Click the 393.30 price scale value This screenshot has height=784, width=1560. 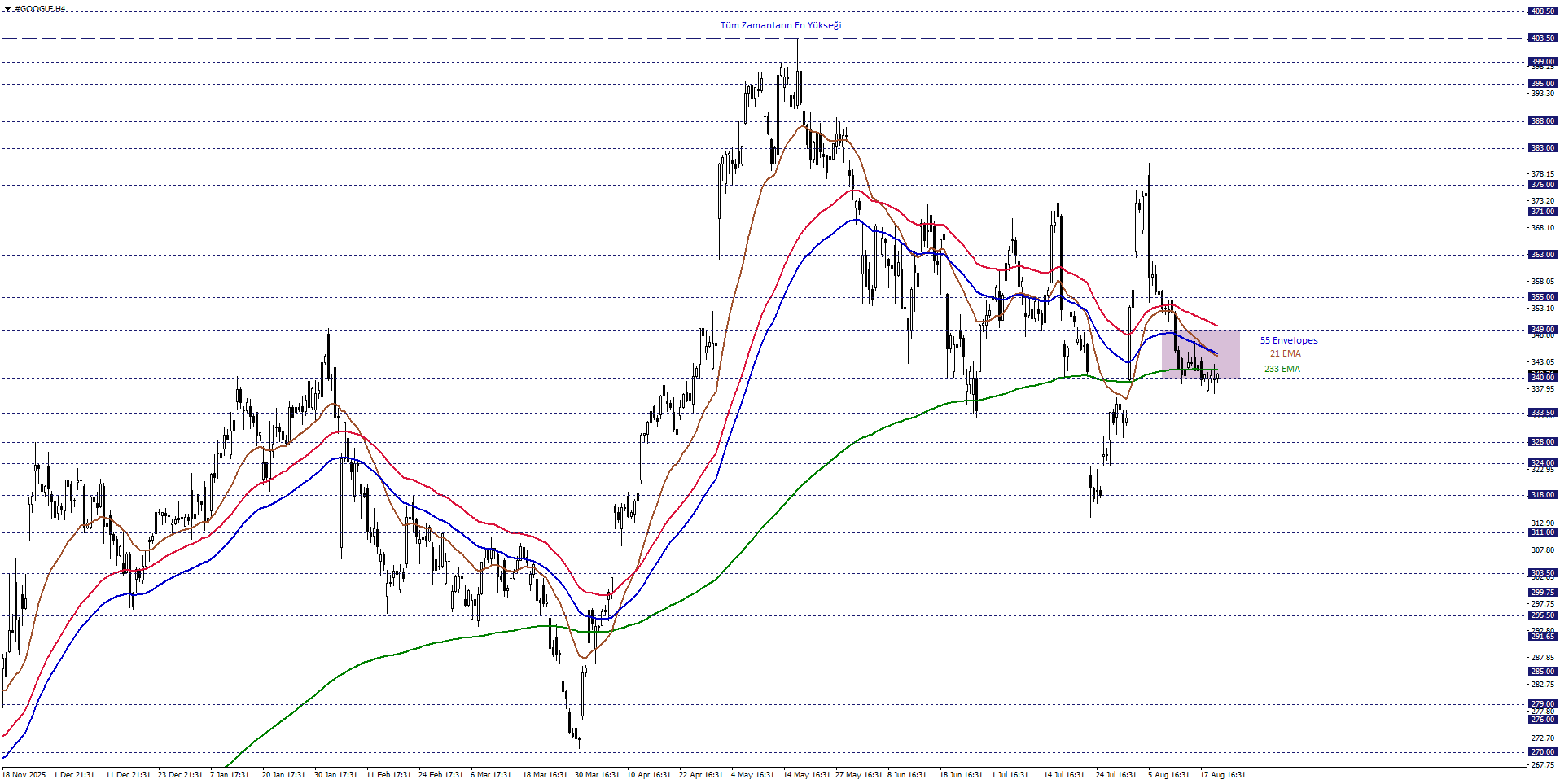1543,94
